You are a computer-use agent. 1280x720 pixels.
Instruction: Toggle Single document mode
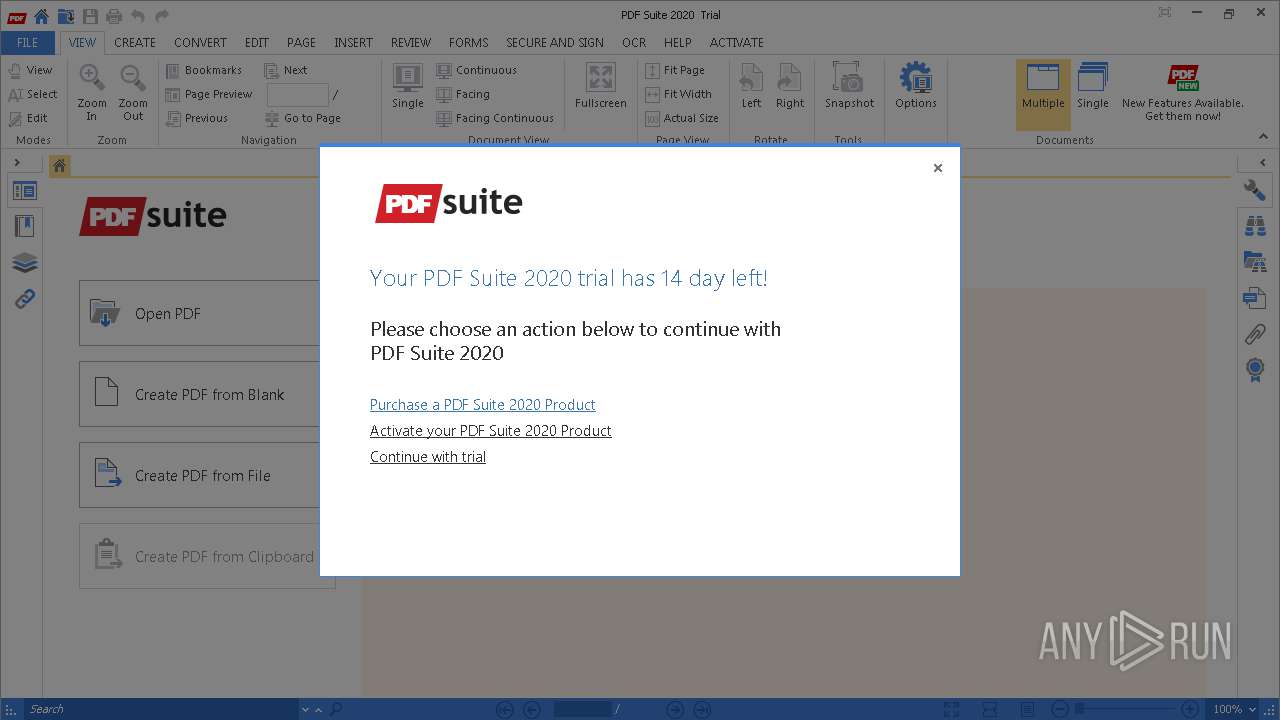[1093, 87]
